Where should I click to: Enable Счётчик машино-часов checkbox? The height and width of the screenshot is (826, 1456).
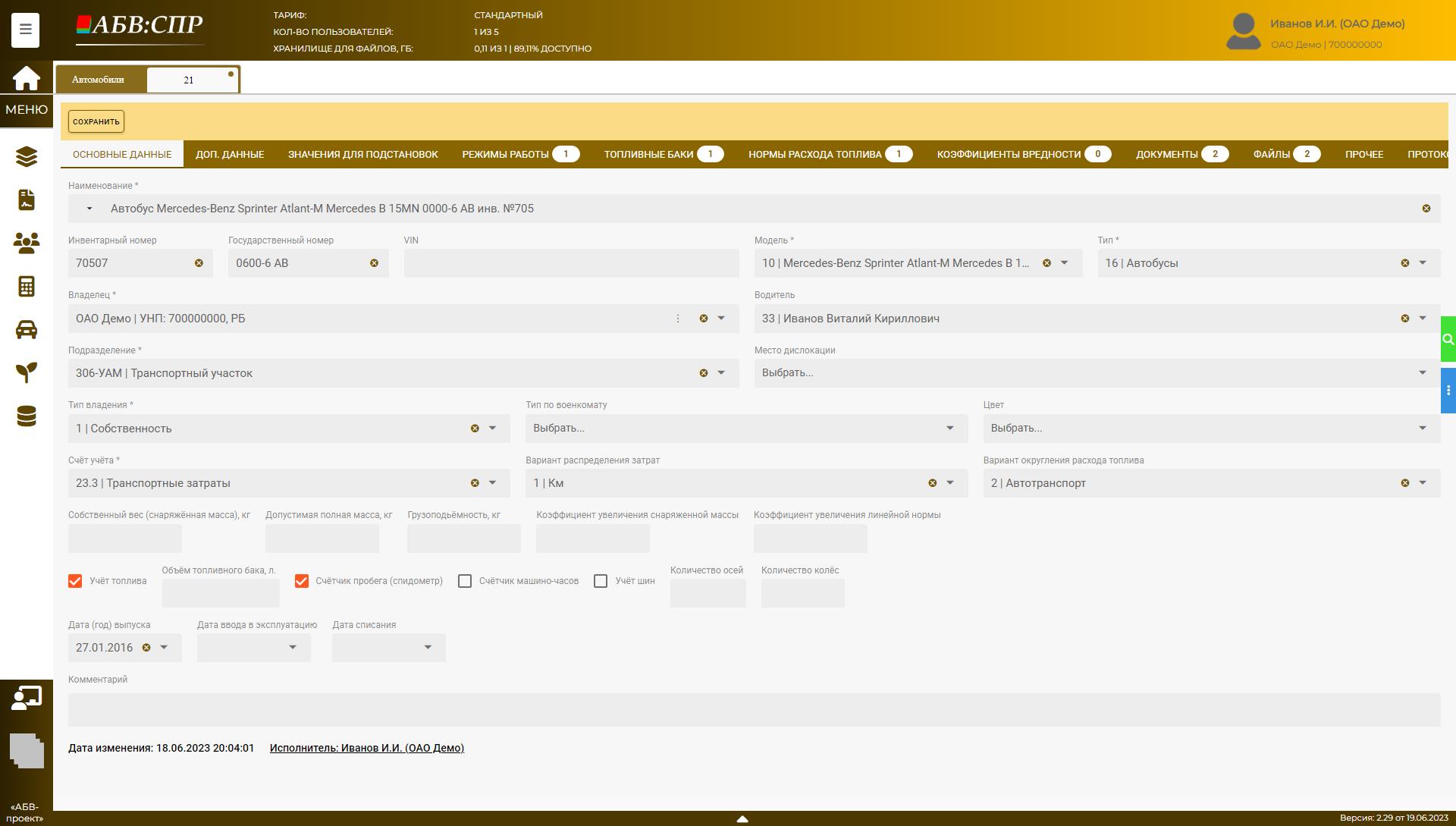pyautogui.click(x=465, y=581)
